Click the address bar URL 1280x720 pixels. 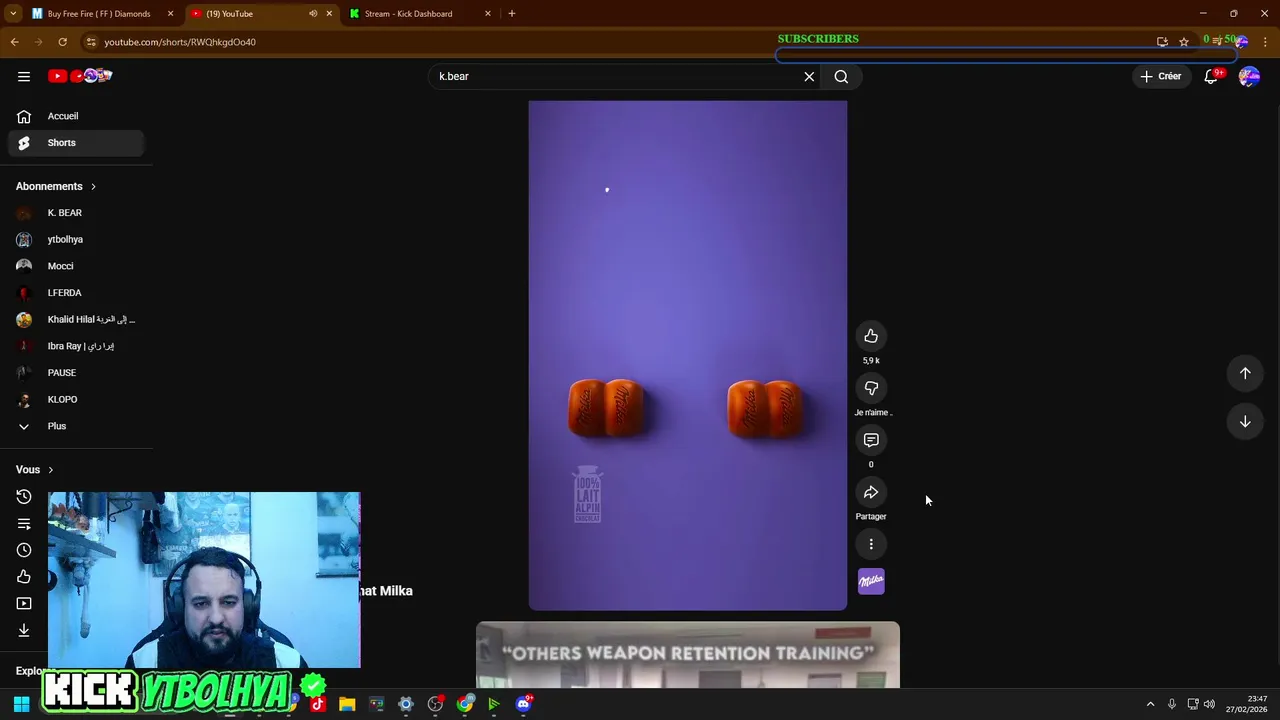point(180,42)
